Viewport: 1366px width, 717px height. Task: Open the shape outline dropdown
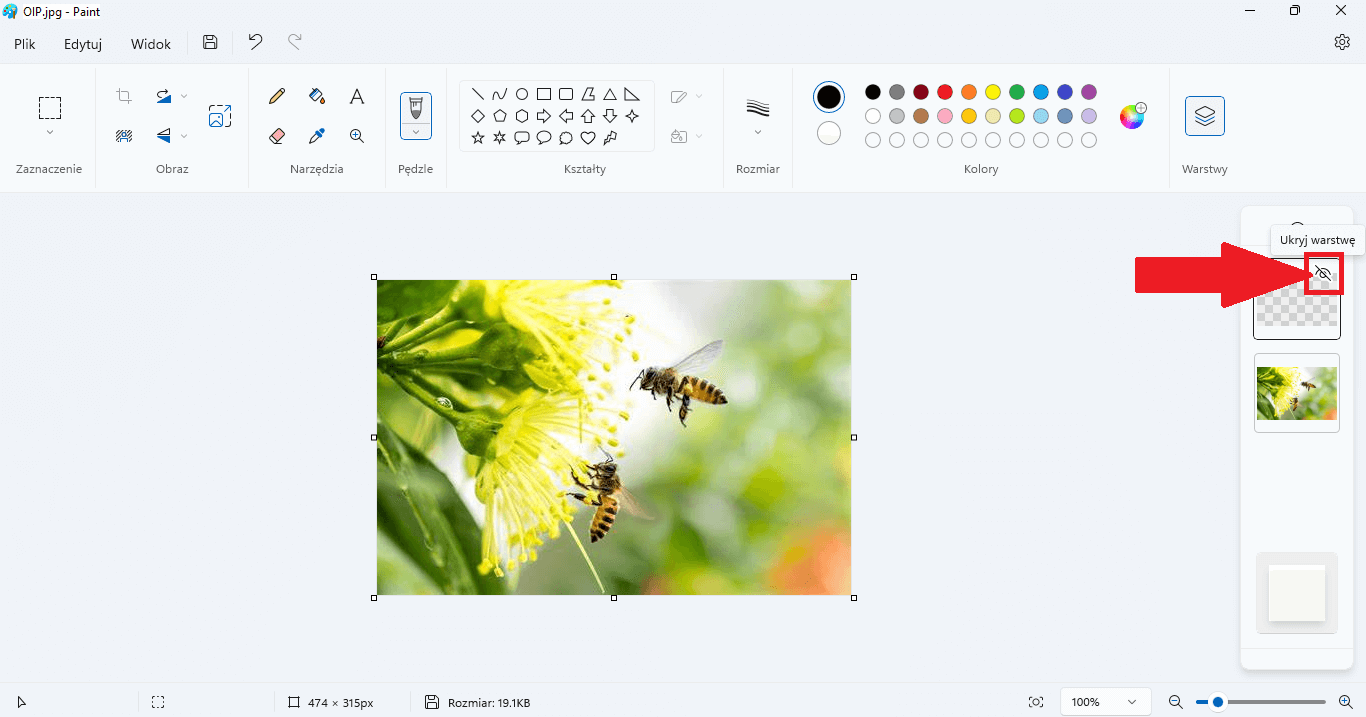pos(686,96)
